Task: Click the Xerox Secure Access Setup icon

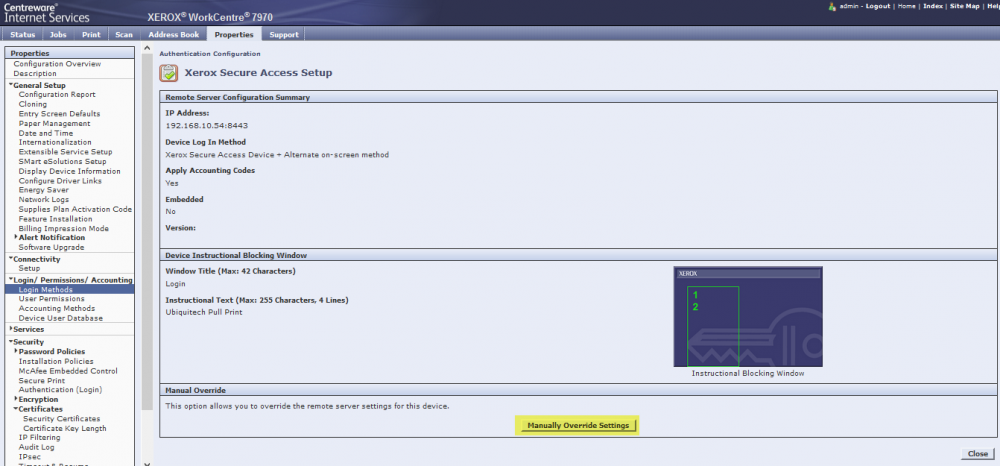Action: (x=169, y=73)
